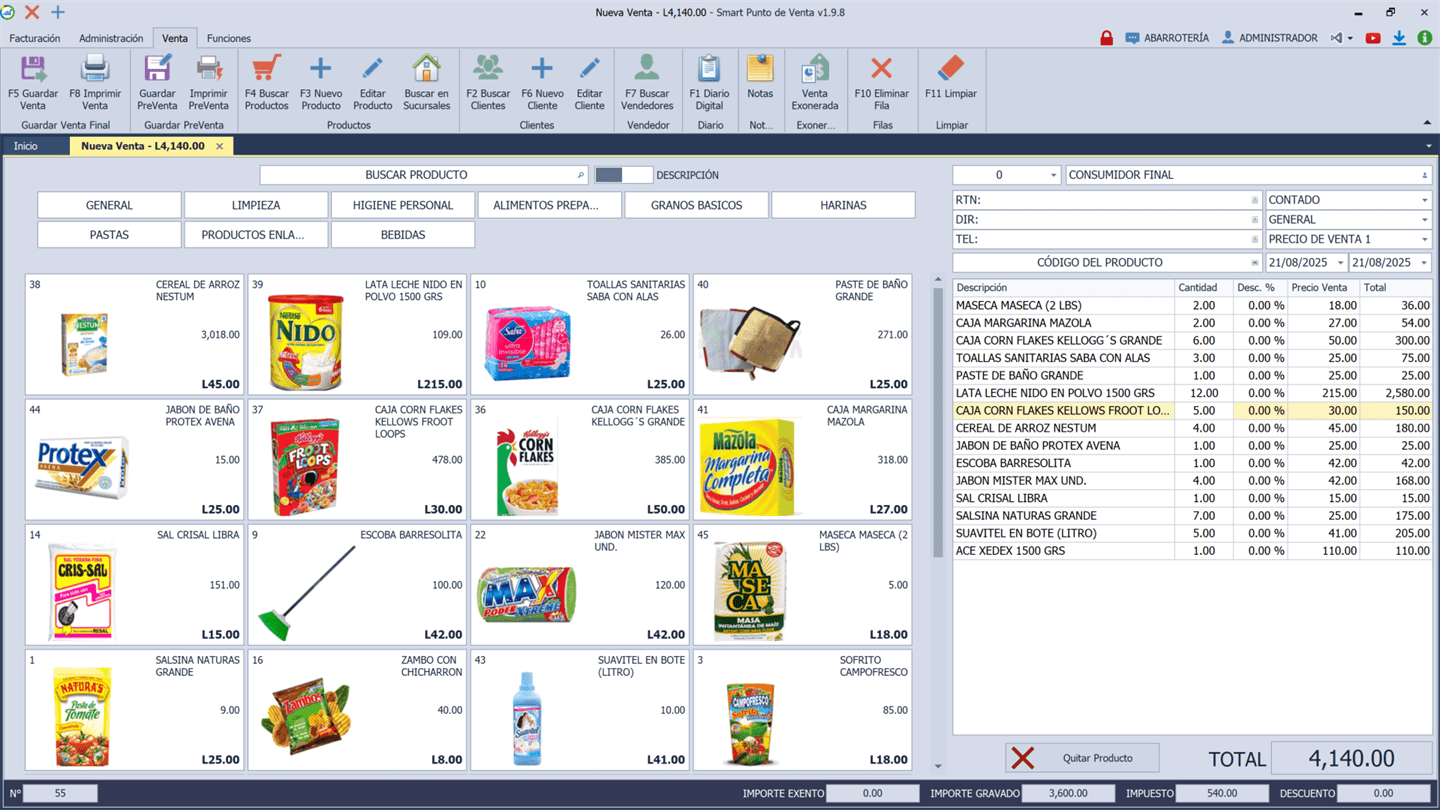This screenshot has width=1440, height=810.
Task: Select the Jabon de Baño Protex Avena card
Action: [x=134, y=460]
